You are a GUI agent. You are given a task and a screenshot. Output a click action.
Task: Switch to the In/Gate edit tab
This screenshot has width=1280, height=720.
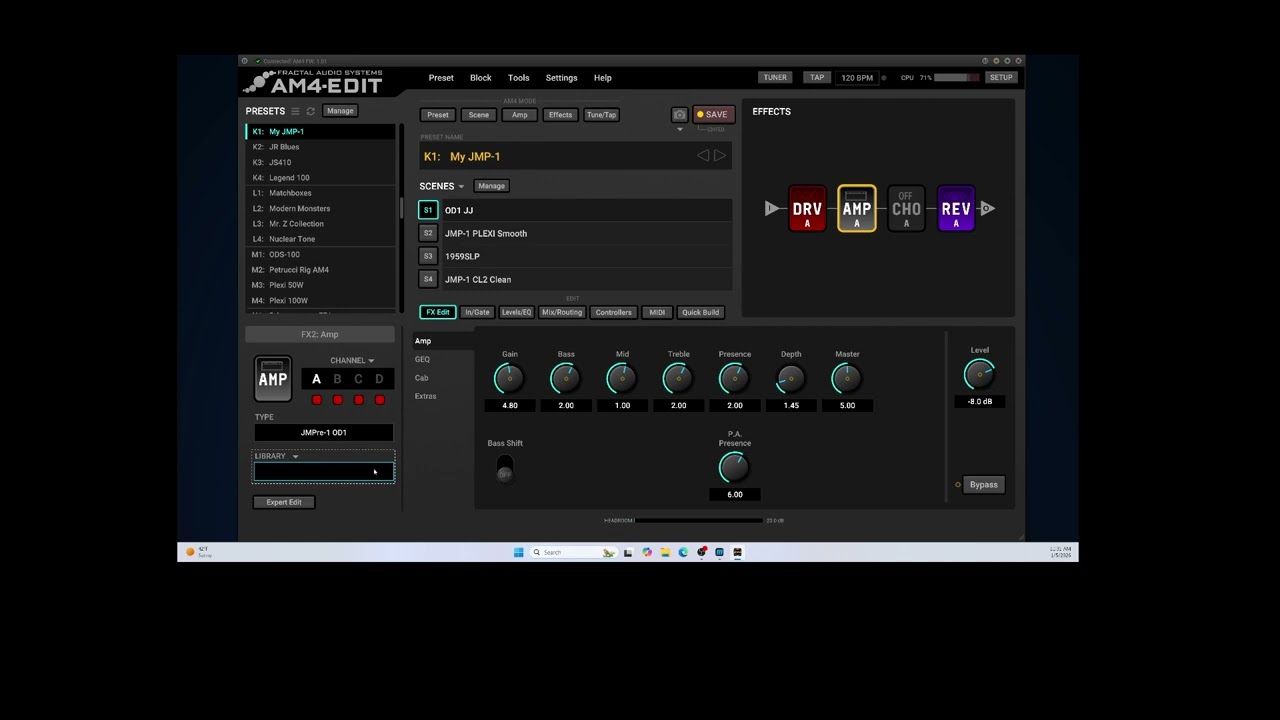(x=477, y=312)
